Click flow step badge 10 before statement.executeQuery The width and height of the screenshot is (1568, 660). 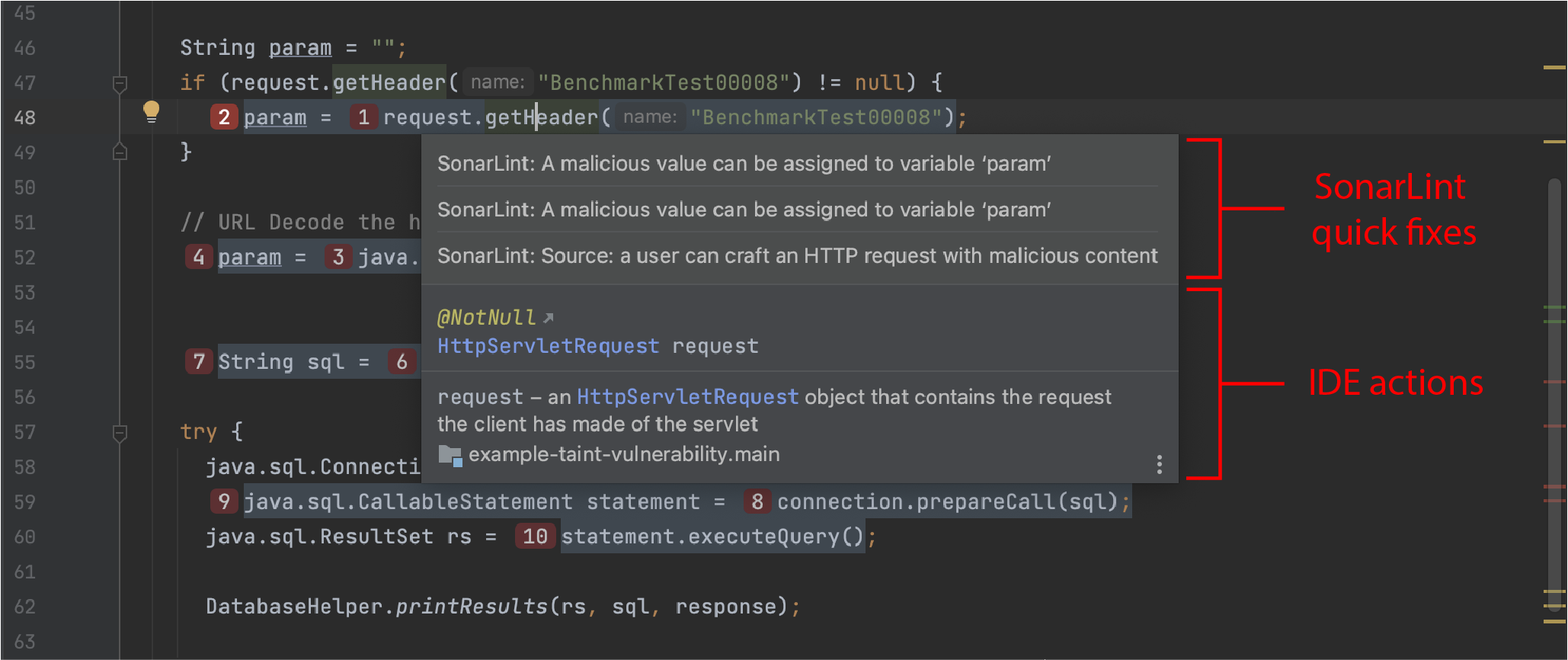(x=535, y=537)
